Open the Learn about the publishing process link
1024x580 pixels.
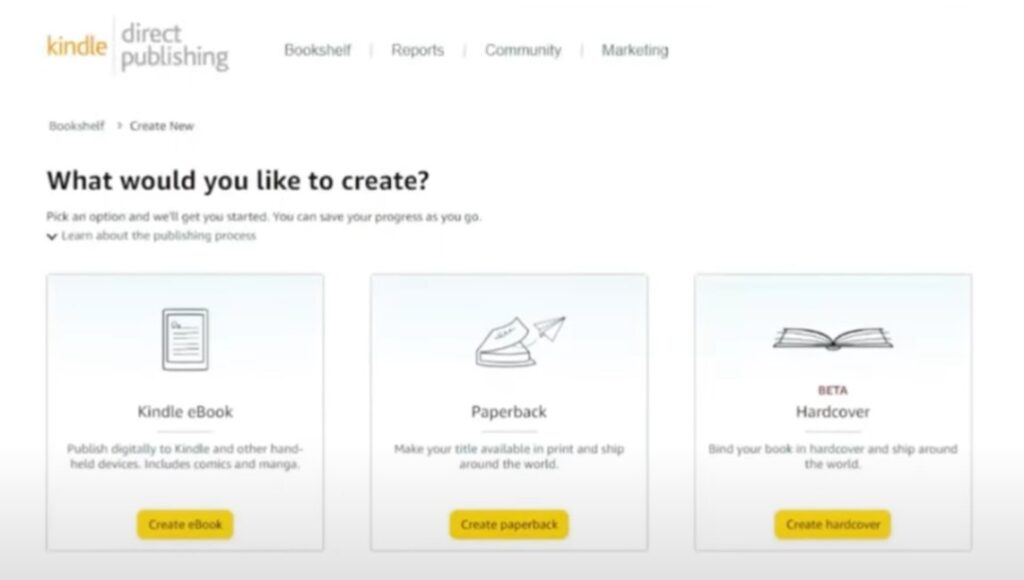(159, 236)
